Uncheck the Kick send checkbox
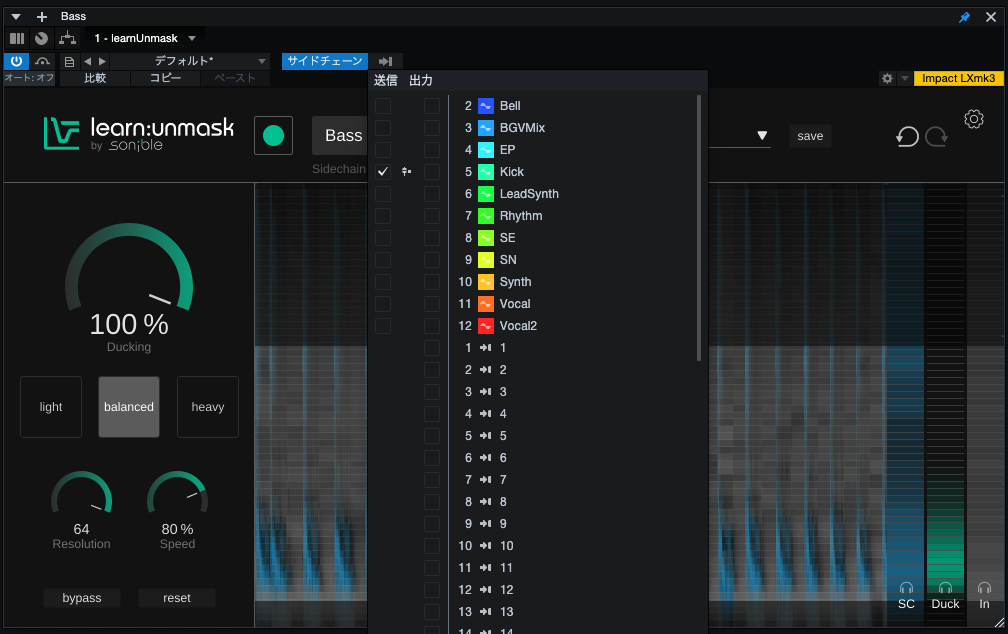This screenshot has width=1008, height=634. 383,172
